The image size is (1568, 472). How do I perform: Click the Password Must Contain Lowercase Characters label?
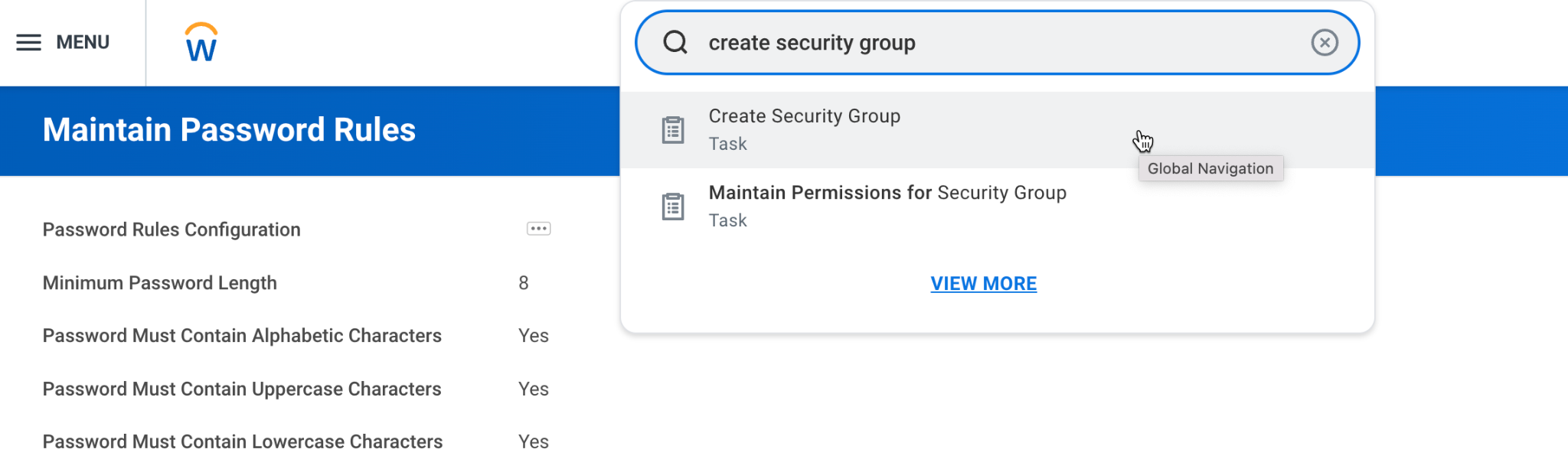point(243,441)
